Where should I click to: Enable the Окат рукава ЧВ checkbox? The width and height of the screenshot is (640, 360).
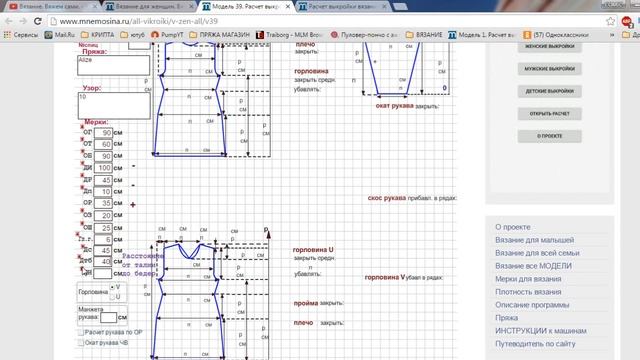click(x=81, y=343)
